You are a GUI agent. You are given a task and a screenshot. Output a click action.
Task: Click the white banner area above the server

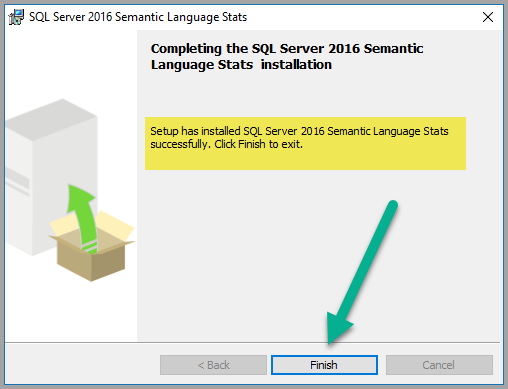(x=71, y=63)
